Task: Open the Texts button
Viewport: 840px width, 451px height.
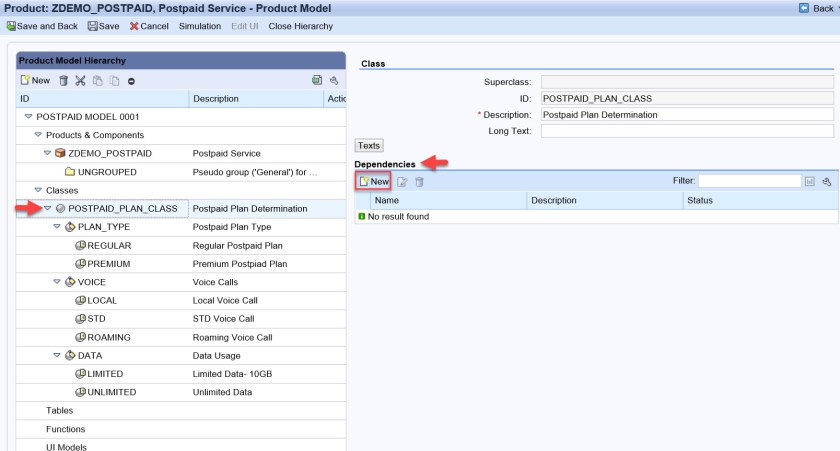Action: click(369, 145)
